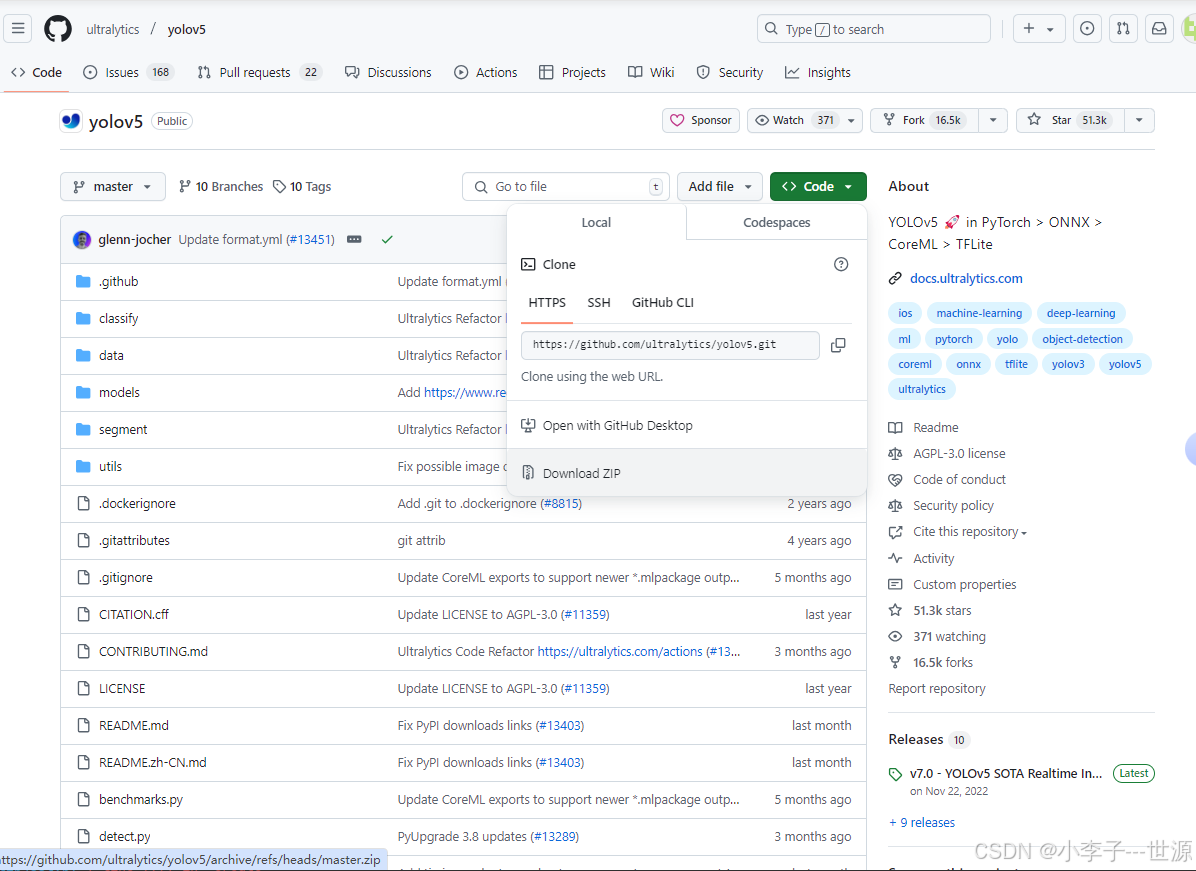
Task: Open dropdown arrow next to plus icon
Action: pyautogui.click(x=1050, y=29)
